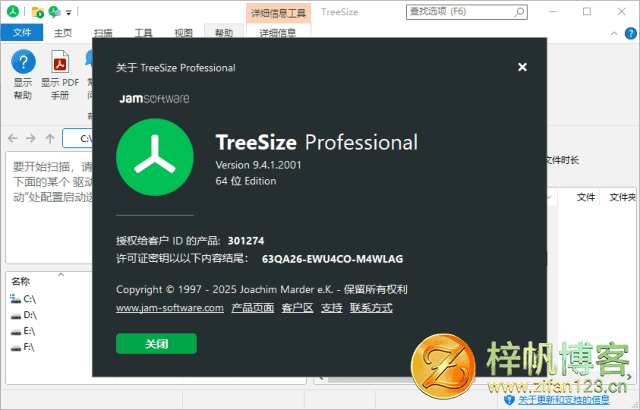Click the 显示帮助 question mark icon
The width and height of the screenshot is (640, 410).
[23, 62]
